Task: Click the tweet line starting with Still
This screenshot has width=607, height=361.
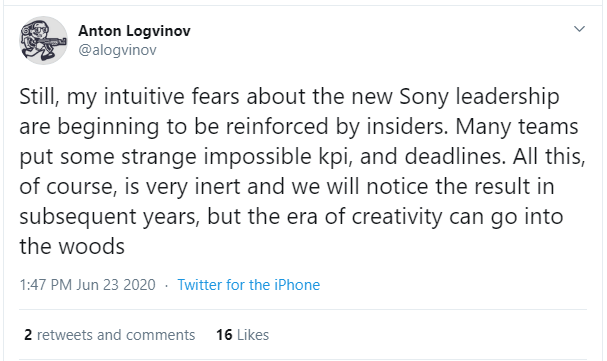Action: click(x=289, y=97)
